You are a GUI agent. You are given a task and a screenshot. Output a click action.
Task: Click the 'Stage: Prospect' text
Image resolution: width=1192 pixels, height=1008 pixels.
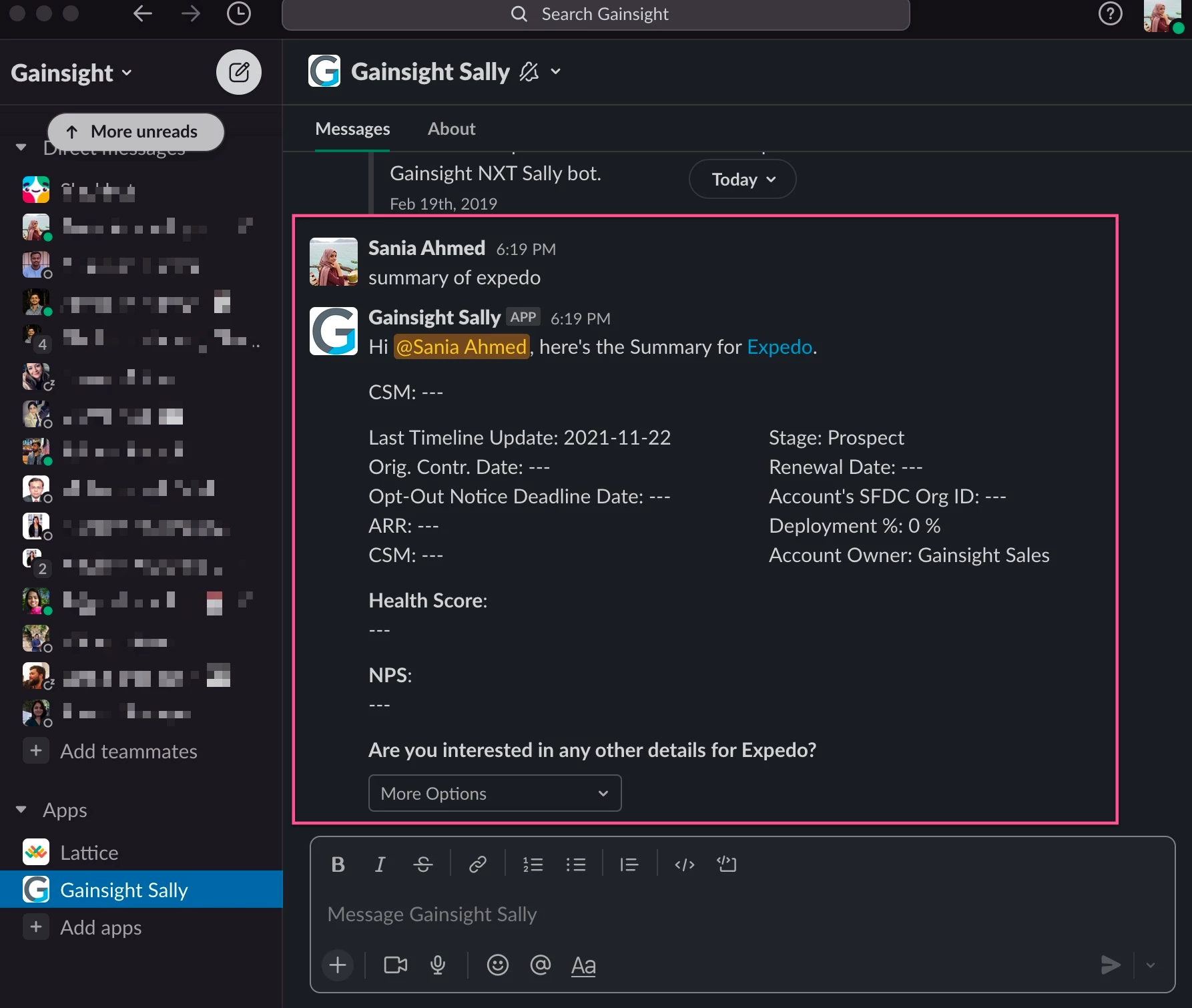click(x=836, y=437)
